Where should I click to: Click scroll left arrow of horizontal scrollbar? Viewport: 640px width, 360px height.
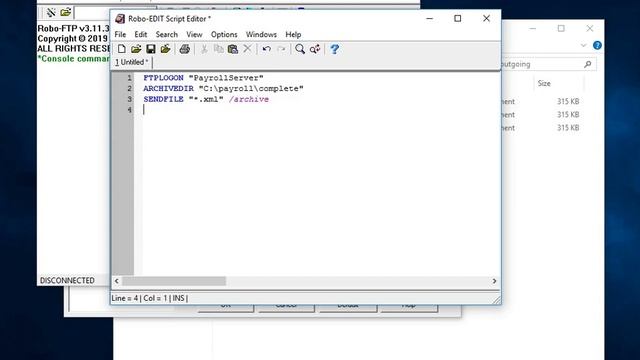(117, 281)
